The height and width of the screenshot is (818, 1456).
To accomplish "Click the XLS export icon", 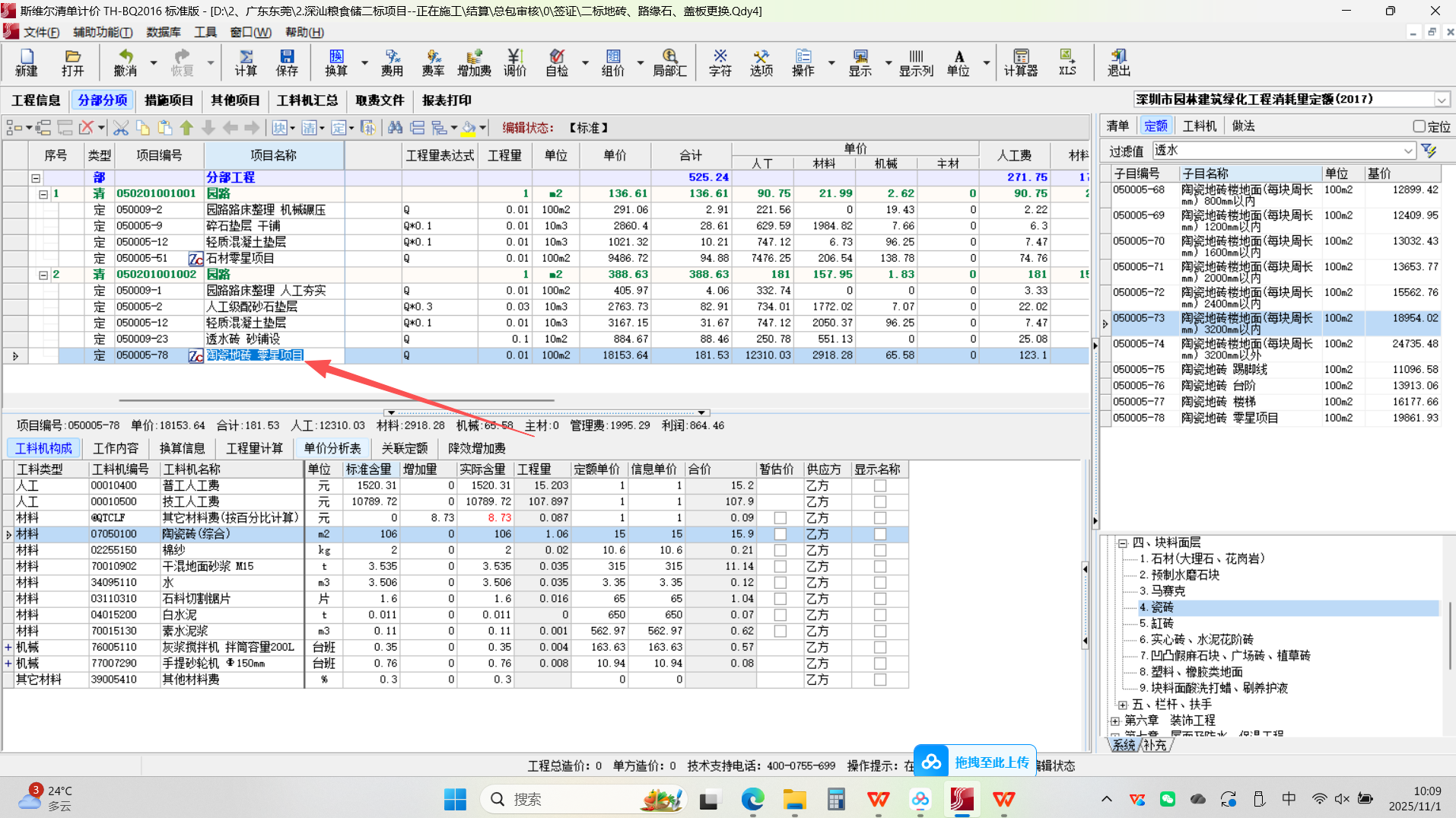I will coord(1067,62).
